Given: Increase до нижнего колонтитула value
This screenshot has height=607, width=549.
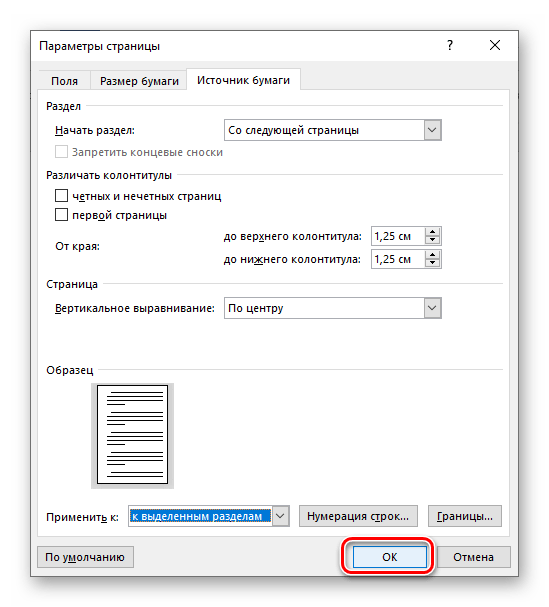Looking at the screenshot, I should (432, 255).
